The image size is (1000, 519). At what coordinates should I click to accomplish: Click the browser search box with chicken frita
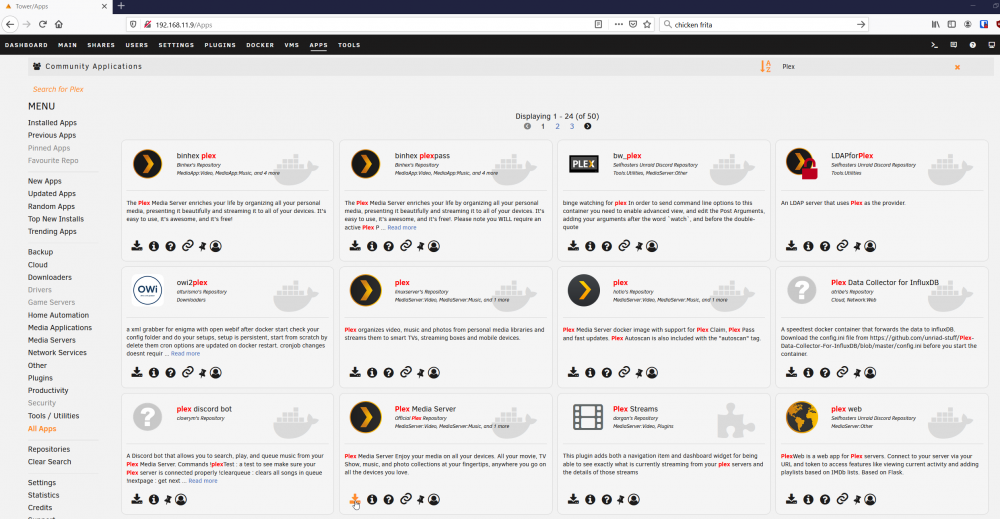click(763, 24)
